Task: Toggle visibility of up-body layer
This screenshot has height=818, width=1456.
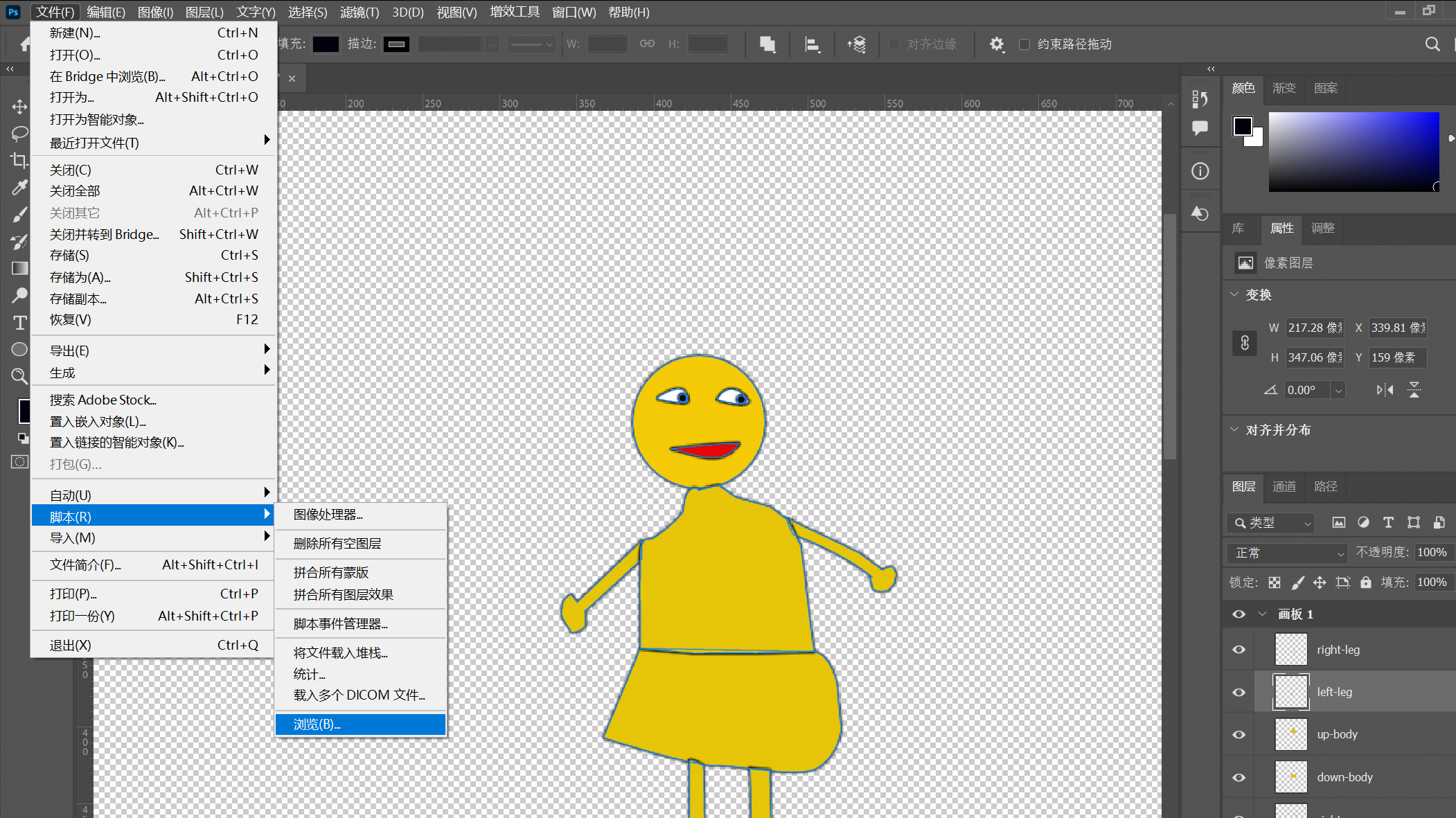Action: (x=1239, y=735)
